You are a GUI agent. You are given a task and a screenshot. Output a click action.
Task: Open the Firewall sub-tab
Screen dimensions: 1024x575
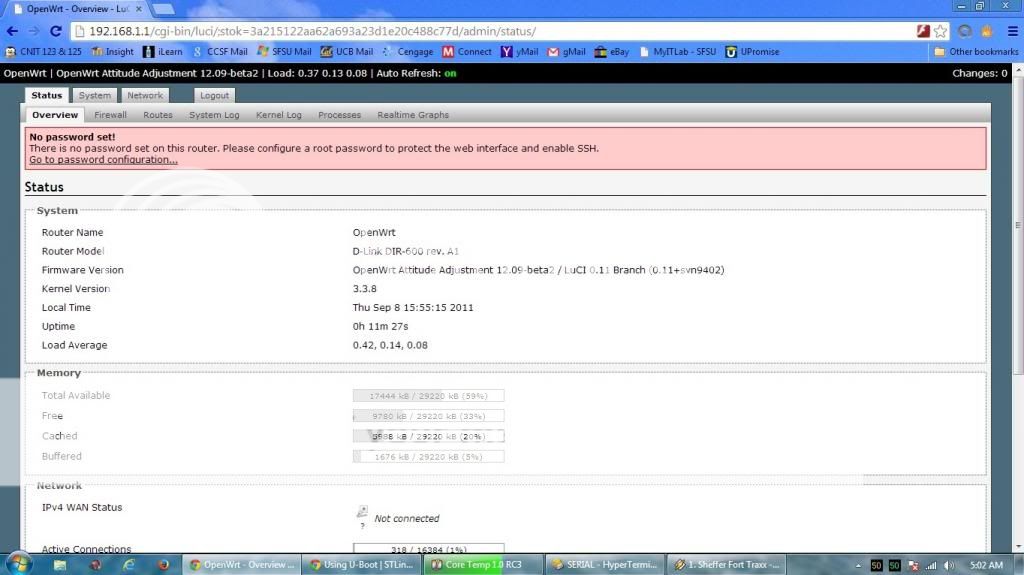110,115
